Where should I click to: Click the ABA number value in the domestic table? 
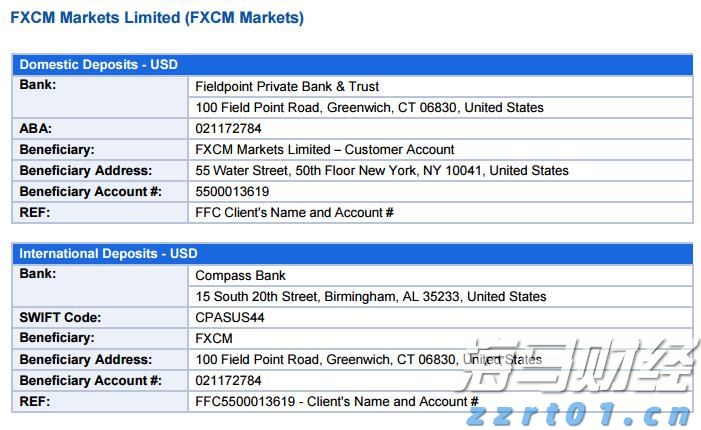click(x=228, y=129)
